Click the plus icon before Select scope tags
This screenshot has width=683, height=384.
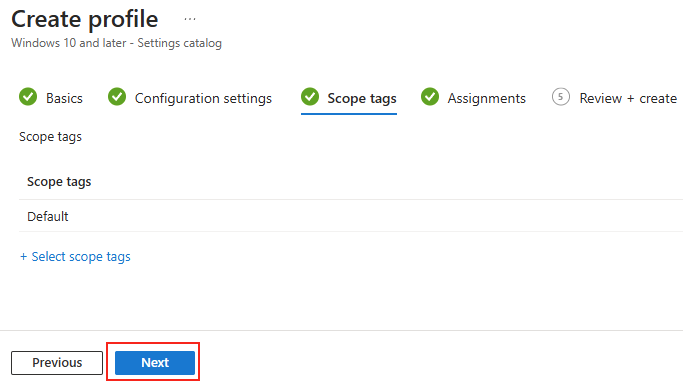click(24, 257)
